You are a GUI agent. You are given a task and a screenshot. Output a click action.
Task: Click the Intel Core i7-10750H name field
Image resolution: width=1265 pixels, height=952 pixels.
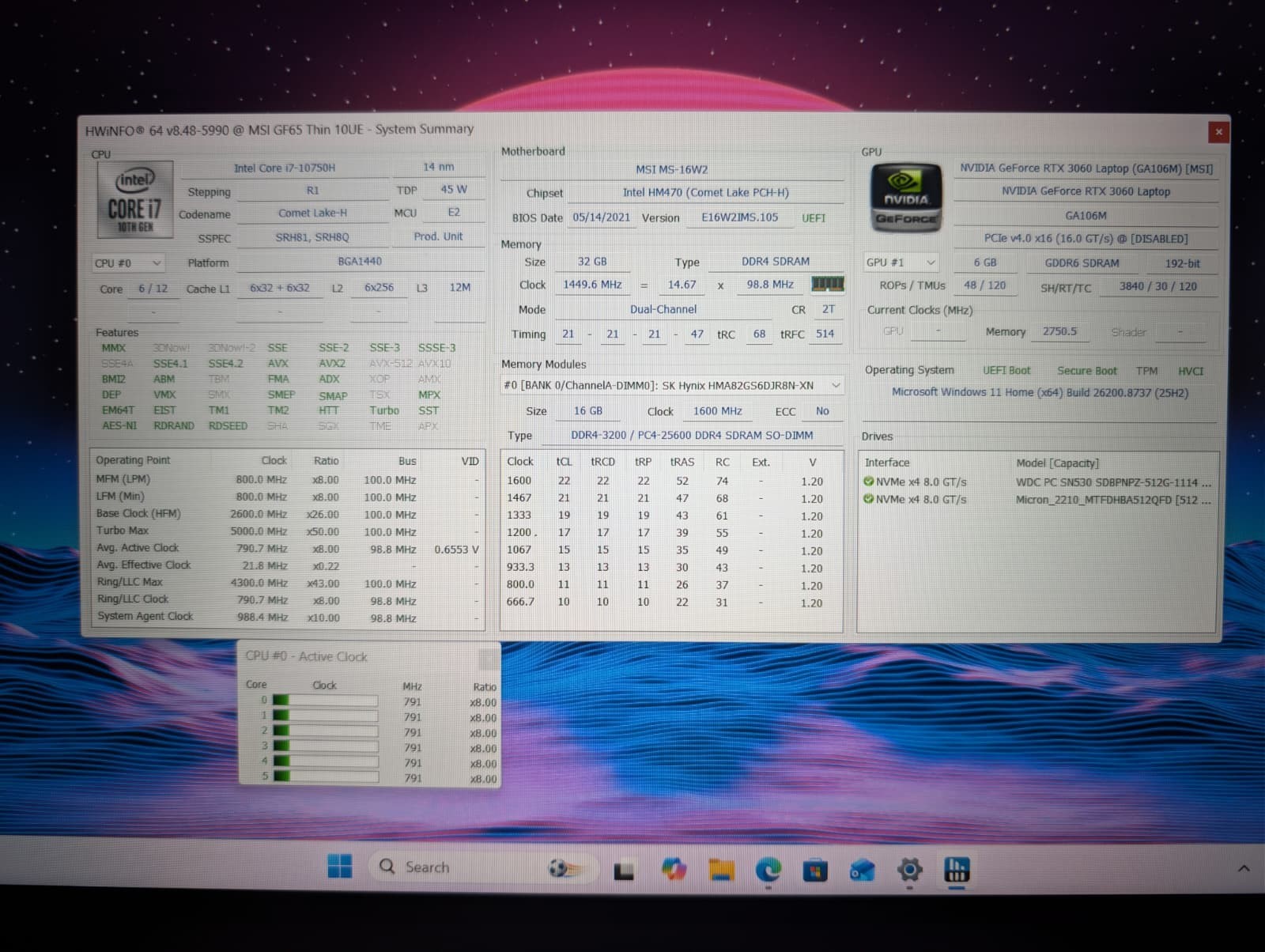[285, 168]
